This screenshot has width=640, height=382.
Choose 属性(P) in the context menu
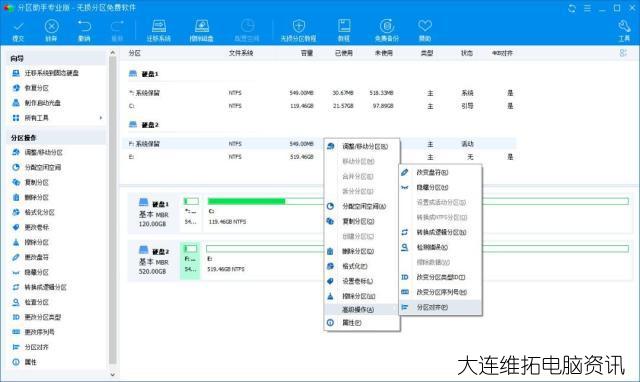point(362,323)
